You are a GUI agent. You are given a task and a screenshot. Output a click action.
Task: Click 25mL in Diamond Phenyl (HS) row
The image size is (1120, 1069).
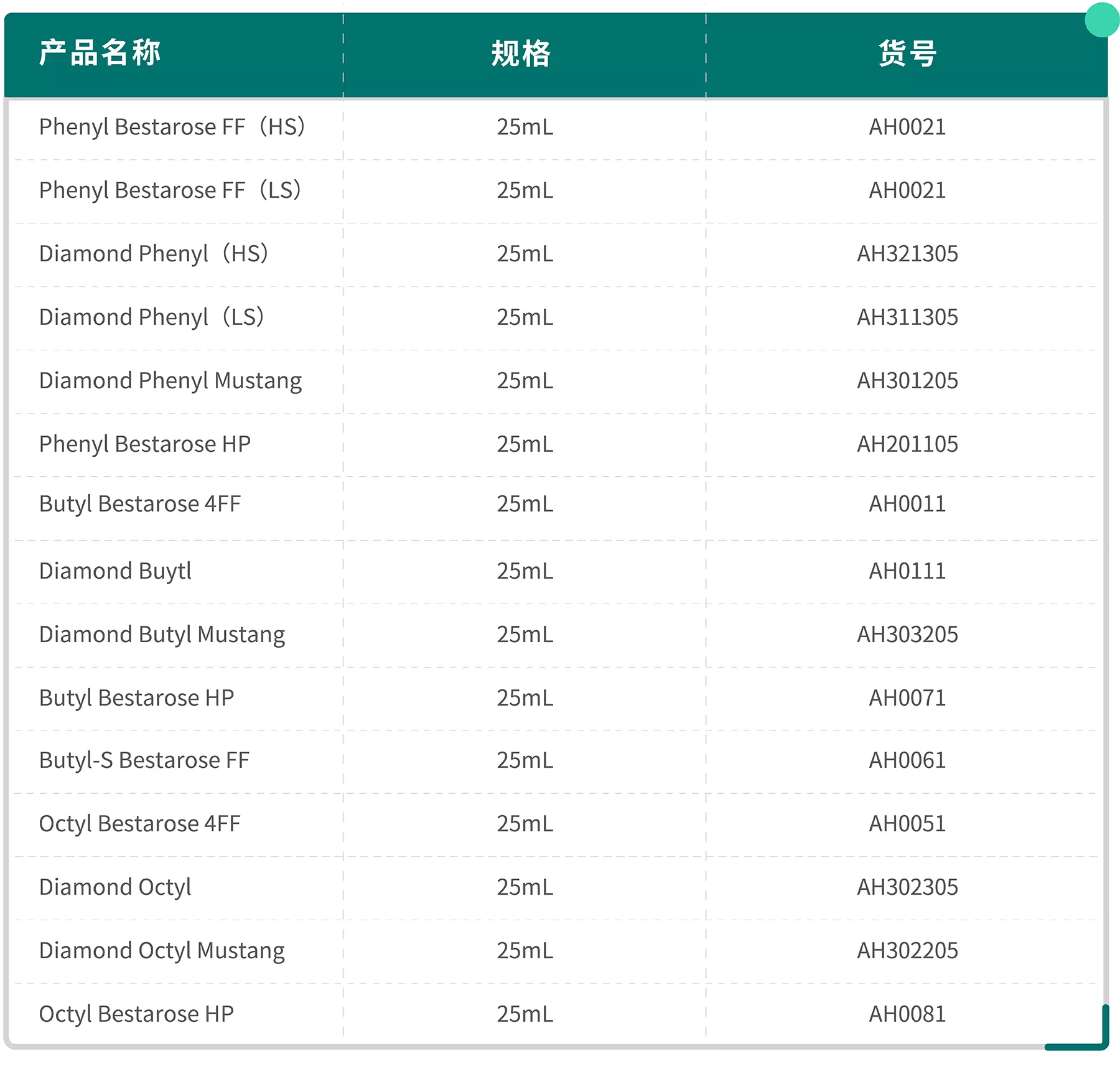[x=525, y=254]
